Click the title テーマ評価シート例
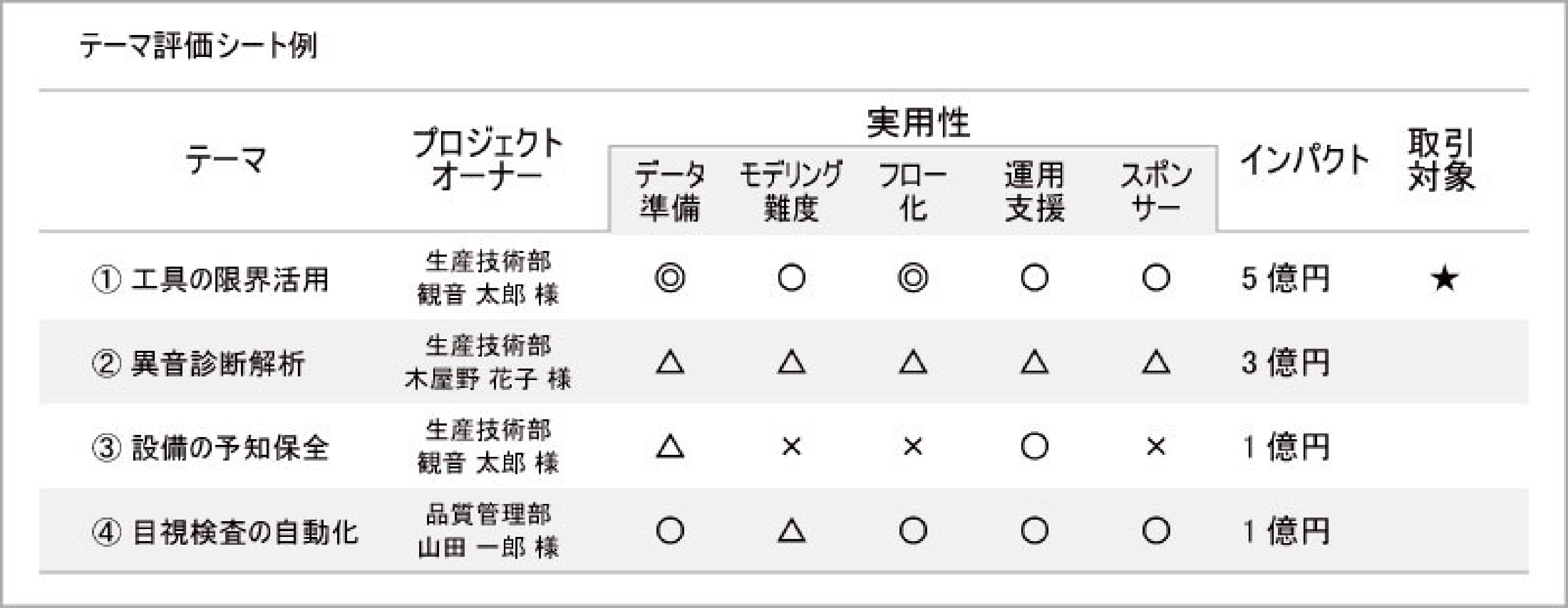Screen dimensions: 1568x608 click(x=199, y=46)
